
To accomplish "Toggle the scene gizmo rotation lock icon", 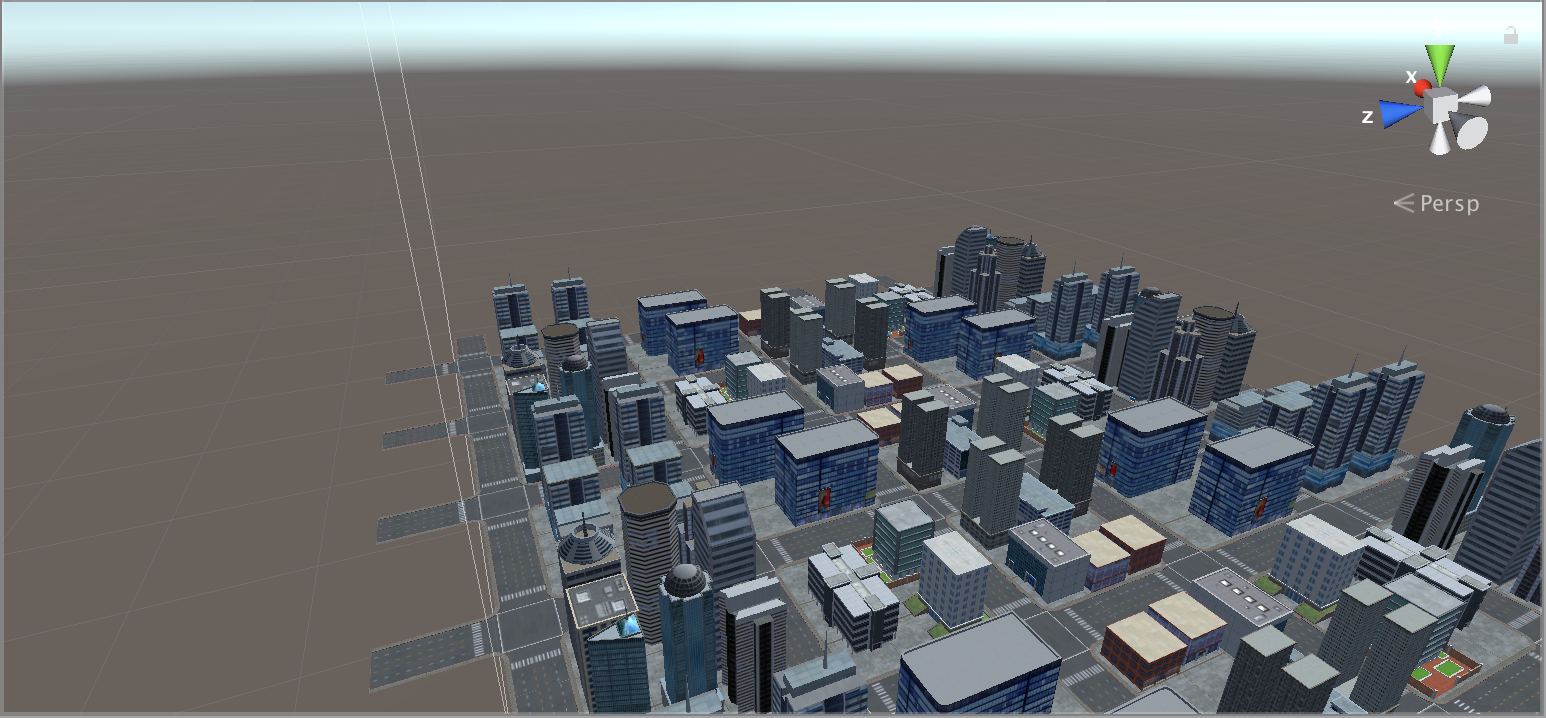I will (1511, 36).
